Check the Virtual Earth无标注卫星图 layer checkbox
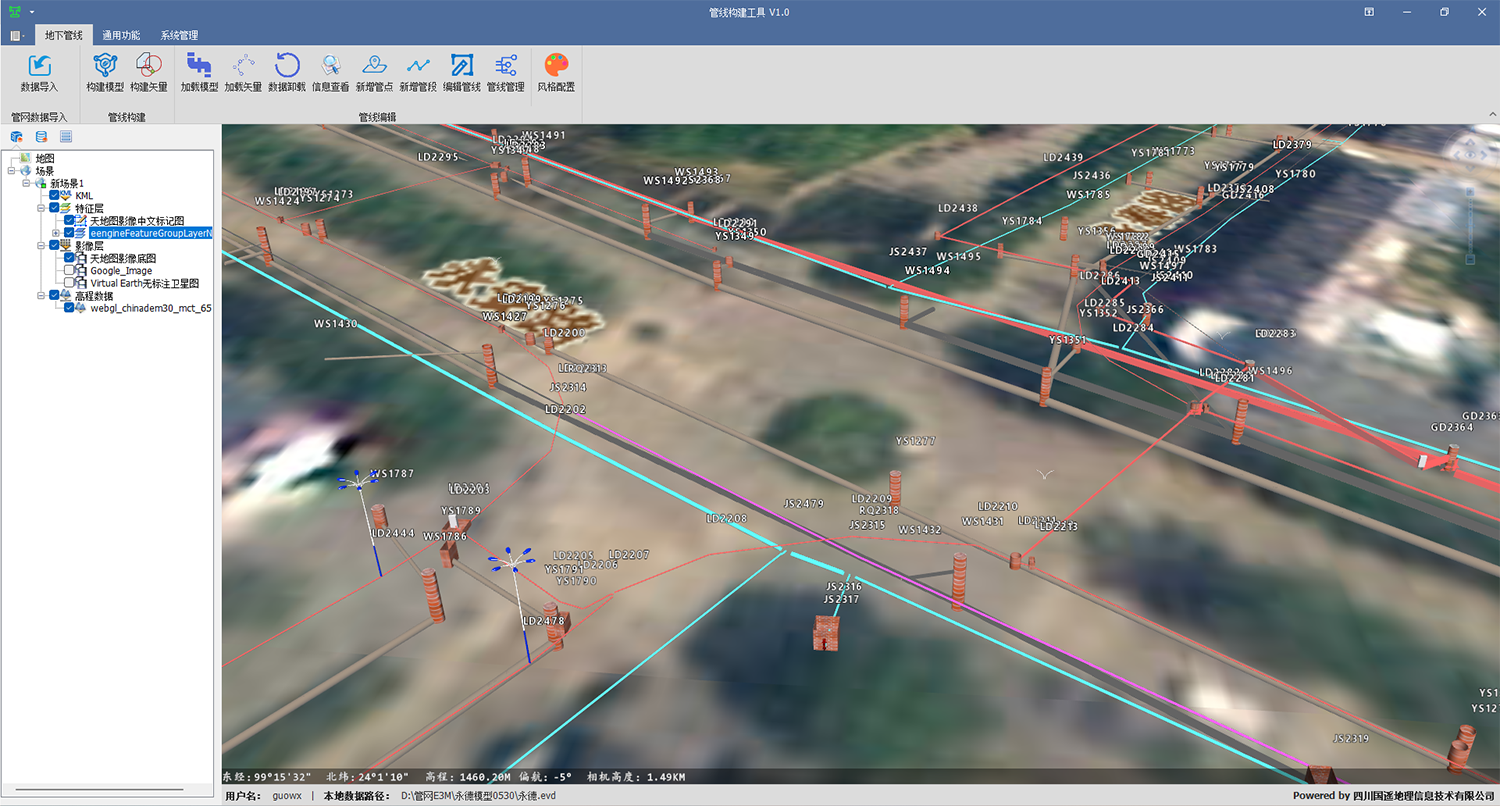The image size is (1500, 806). coord(69,283)
